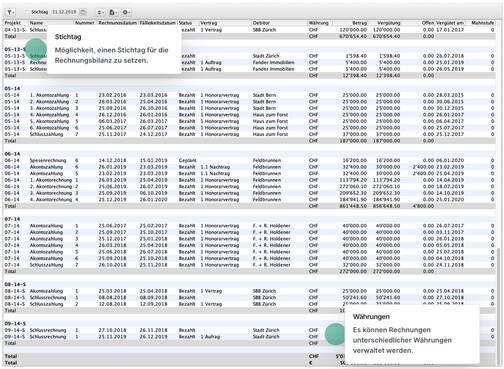Click the Vergütung column header
The image size is (504, 369).
(389, 23)
